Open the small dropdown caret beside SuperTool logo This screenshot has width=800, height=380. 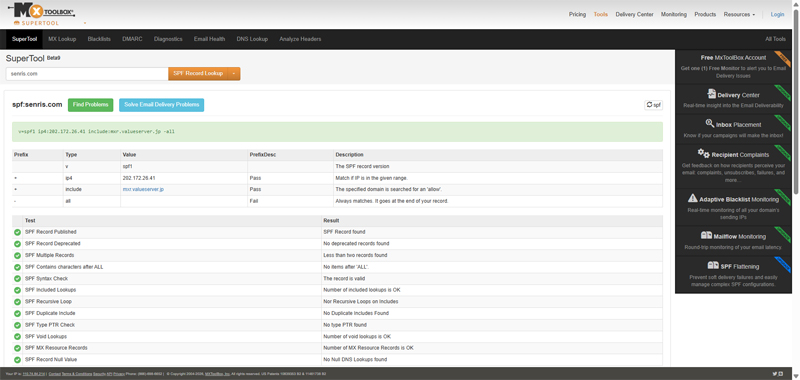85,23
